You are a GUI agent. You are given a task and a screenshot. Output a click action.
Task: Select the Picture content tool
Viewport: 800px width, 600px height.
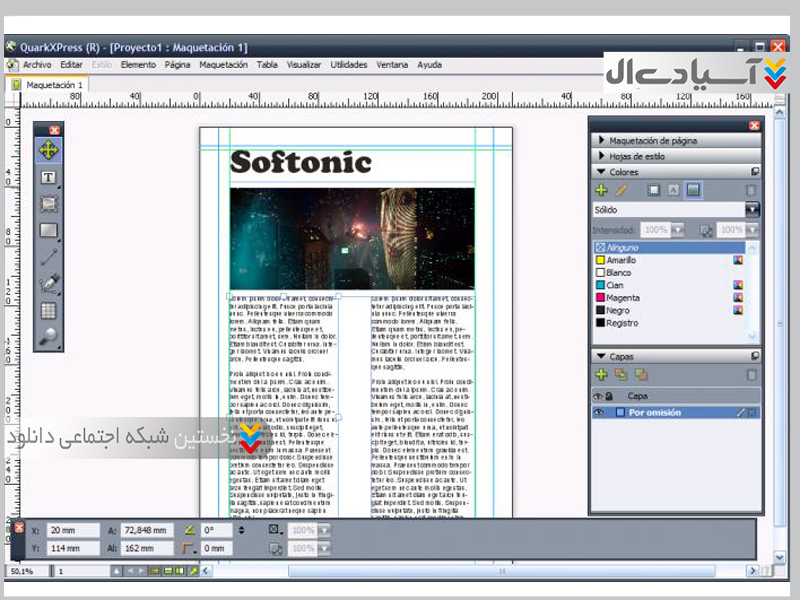coord(48,204)
